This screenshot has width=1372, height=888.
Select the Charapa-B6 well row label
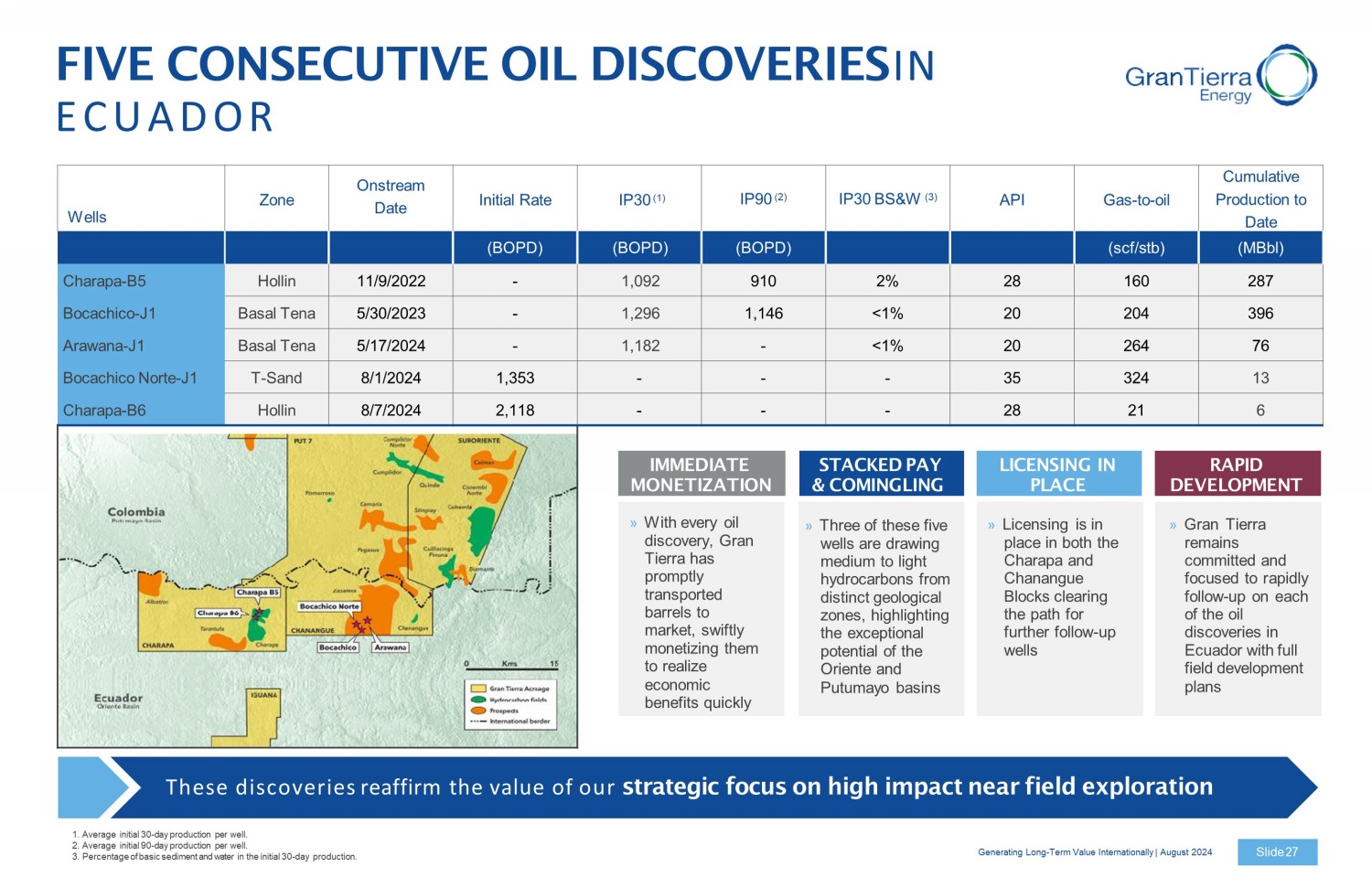pos(104,411)
